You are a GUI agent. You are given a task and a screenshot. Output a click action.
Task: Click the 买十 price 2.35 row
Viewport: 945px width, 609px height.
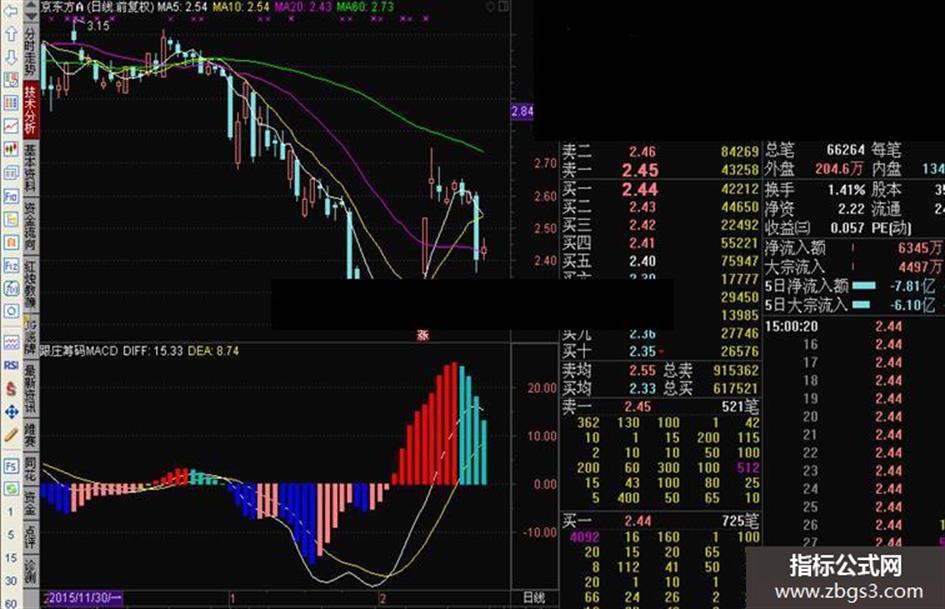pyautogui.click(x=661, y=352)
